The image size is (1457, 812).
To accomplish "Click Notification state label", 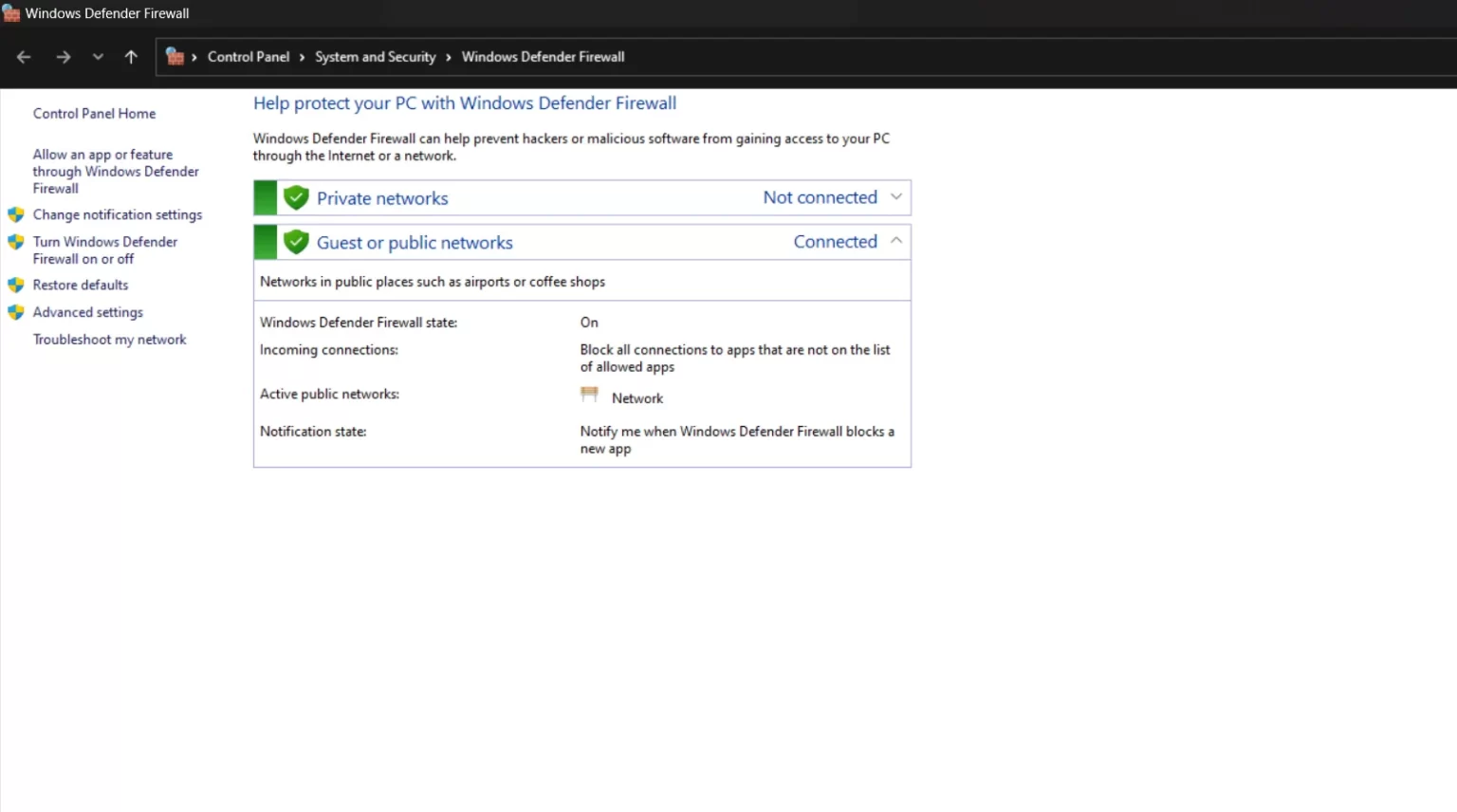I will pos(313,432).
